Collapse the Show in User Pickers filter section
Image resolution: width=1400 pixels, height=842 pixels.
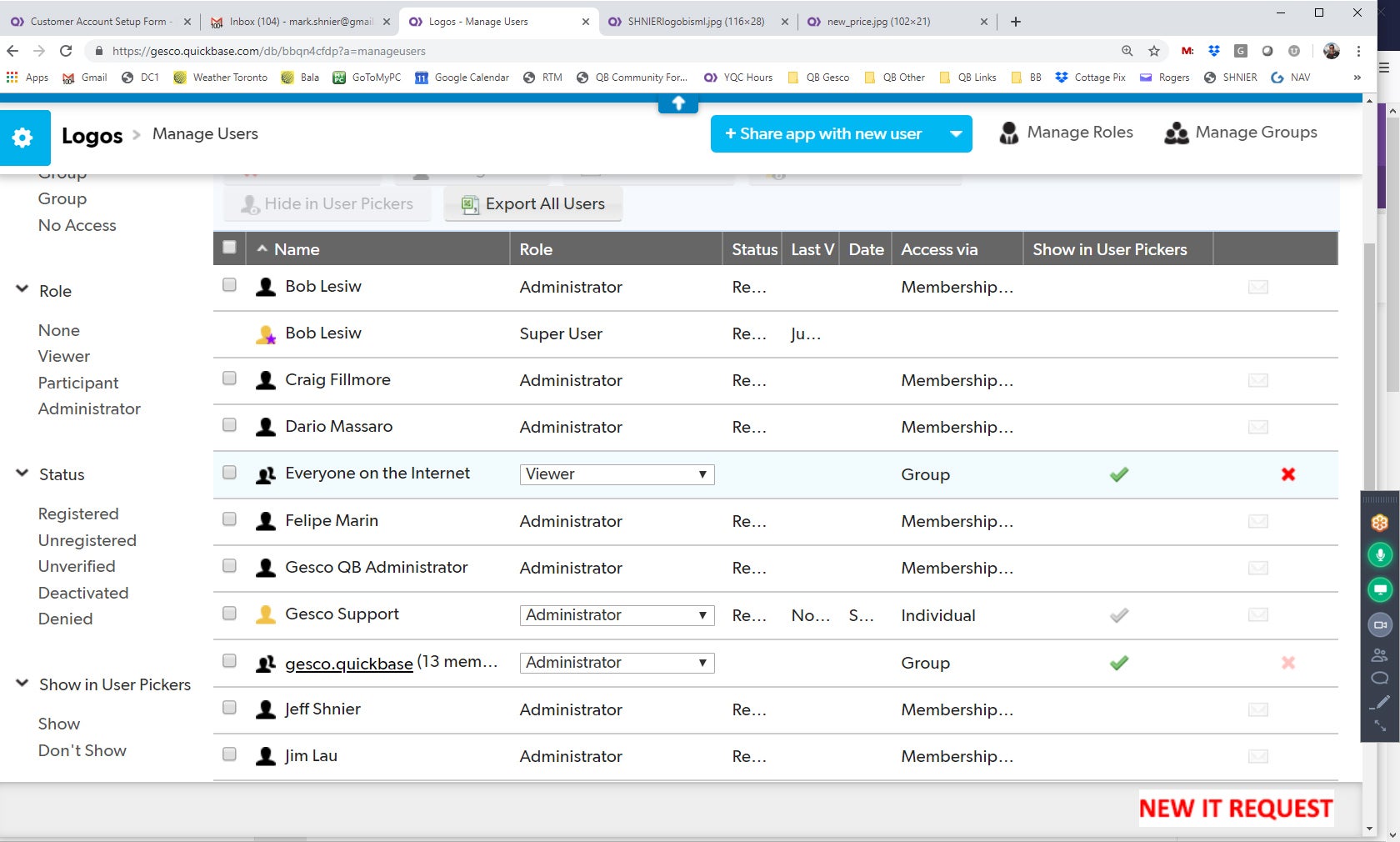click(22, 683)
